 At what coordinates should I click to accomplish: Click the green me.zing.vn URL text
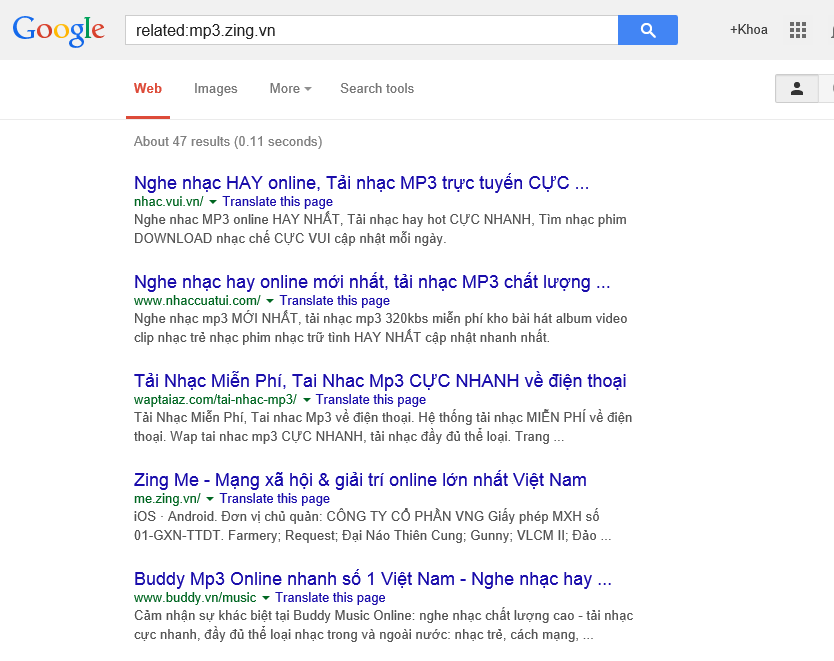click(168, 498)
